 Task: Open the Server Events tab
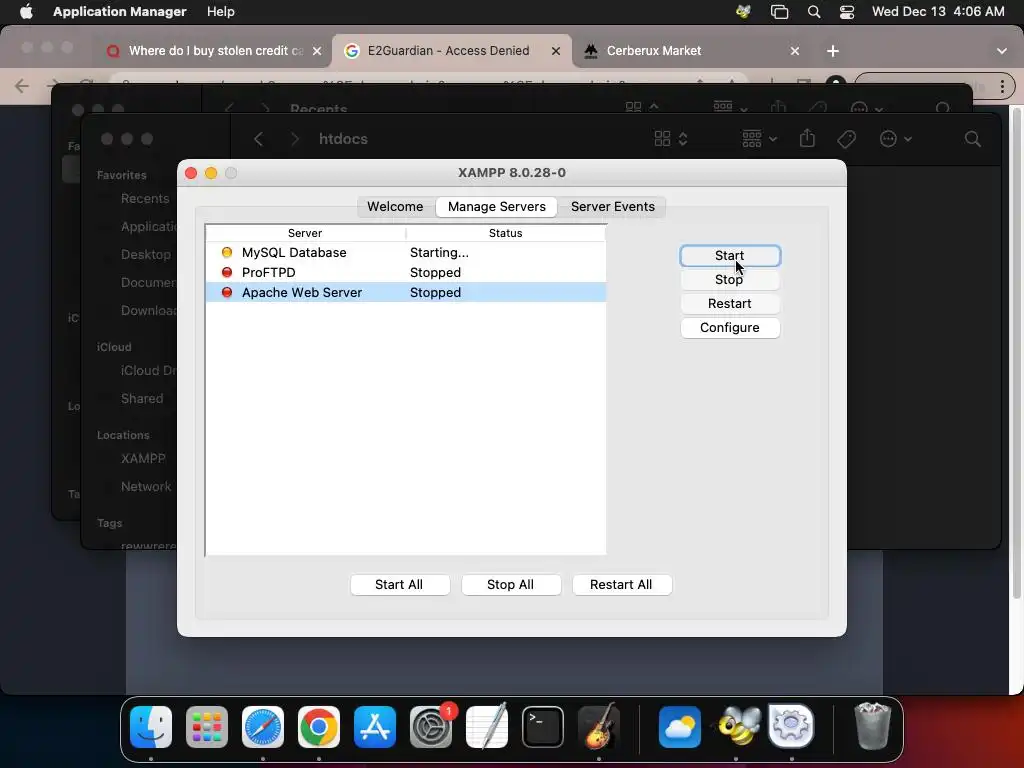pyautogui.click(x=613, y=206)
